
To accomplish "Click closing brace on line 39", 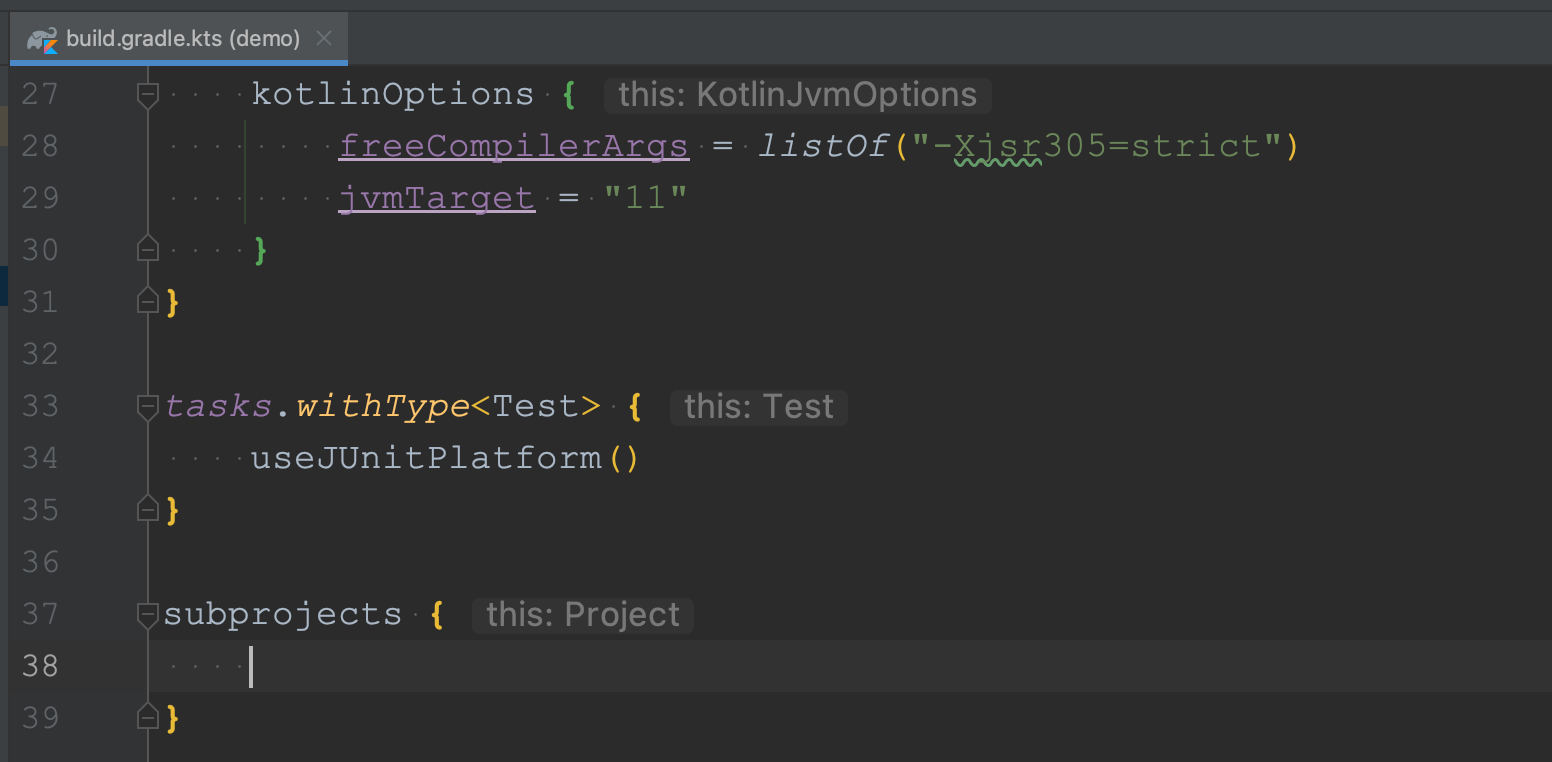I will 173,718.
